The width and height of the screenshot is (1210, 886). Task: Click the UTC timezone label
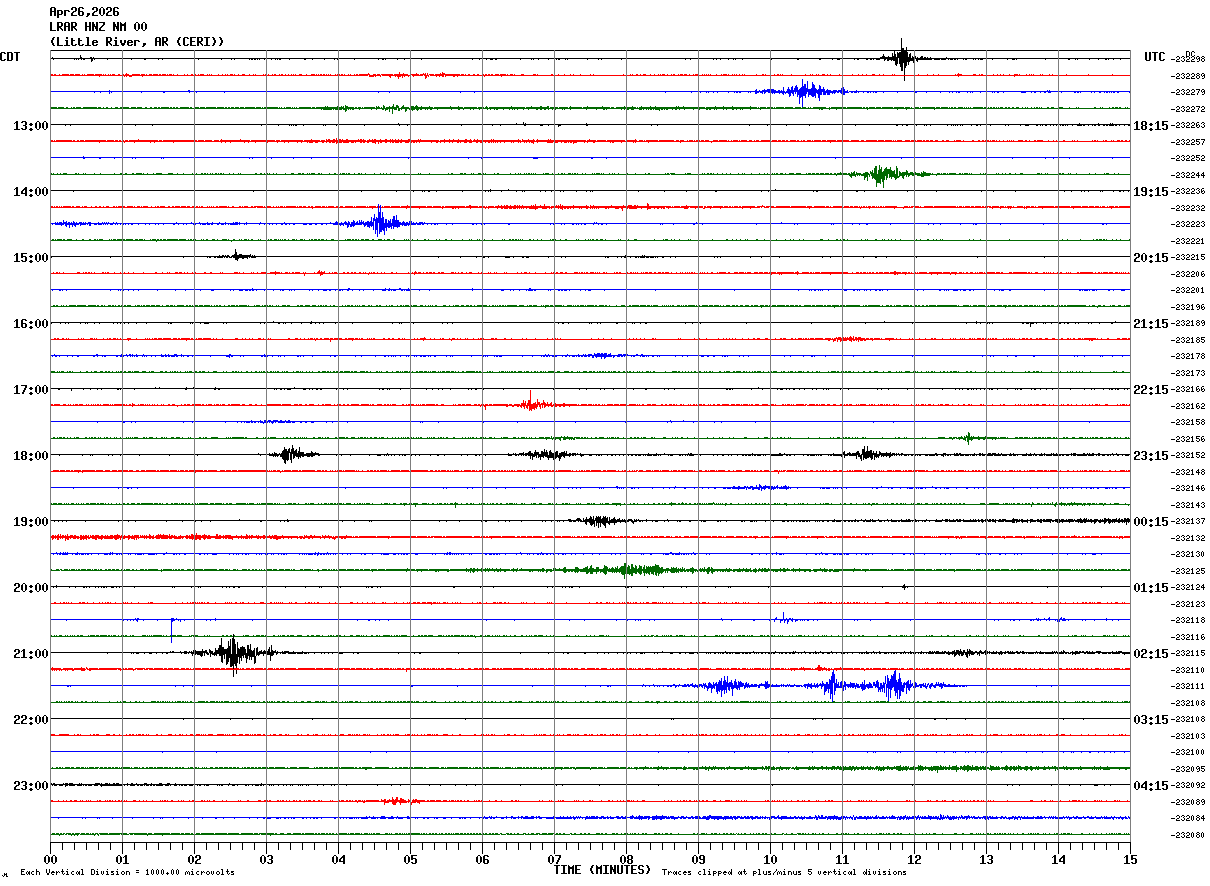click(1155, 57)
